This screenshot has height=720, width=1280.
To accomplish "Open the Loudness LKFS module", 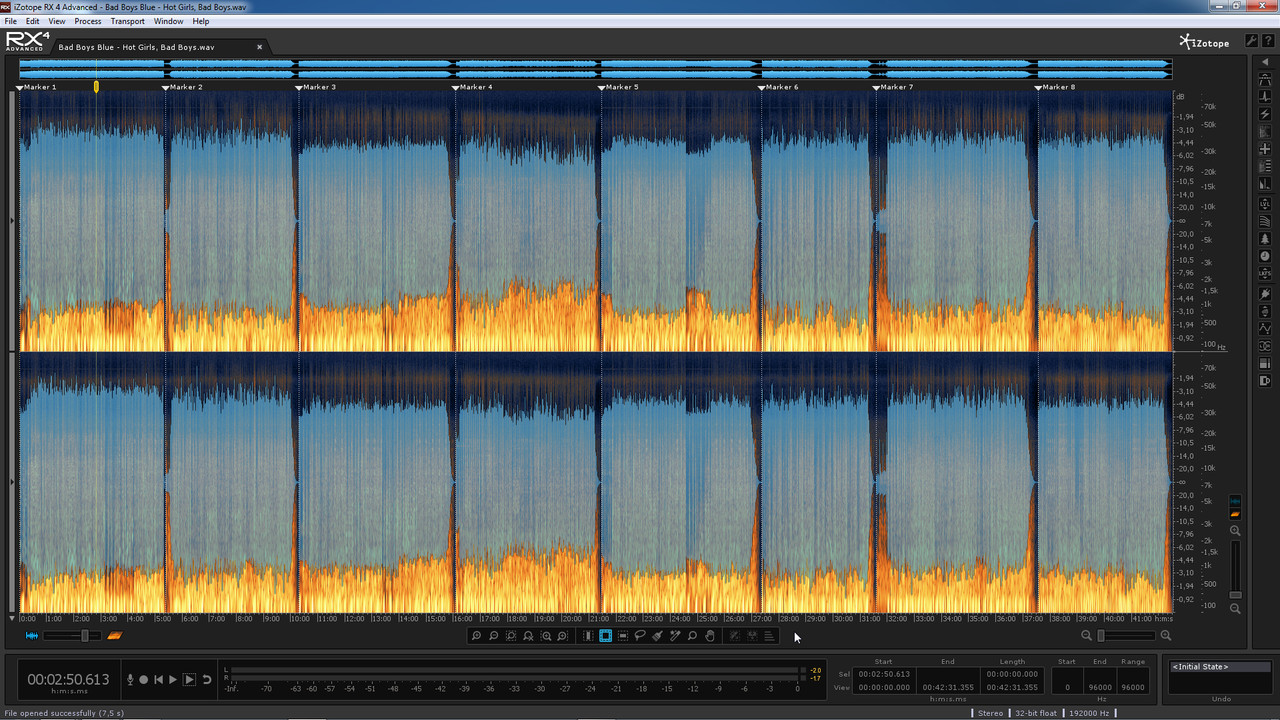I will [x=1265, y=274].
